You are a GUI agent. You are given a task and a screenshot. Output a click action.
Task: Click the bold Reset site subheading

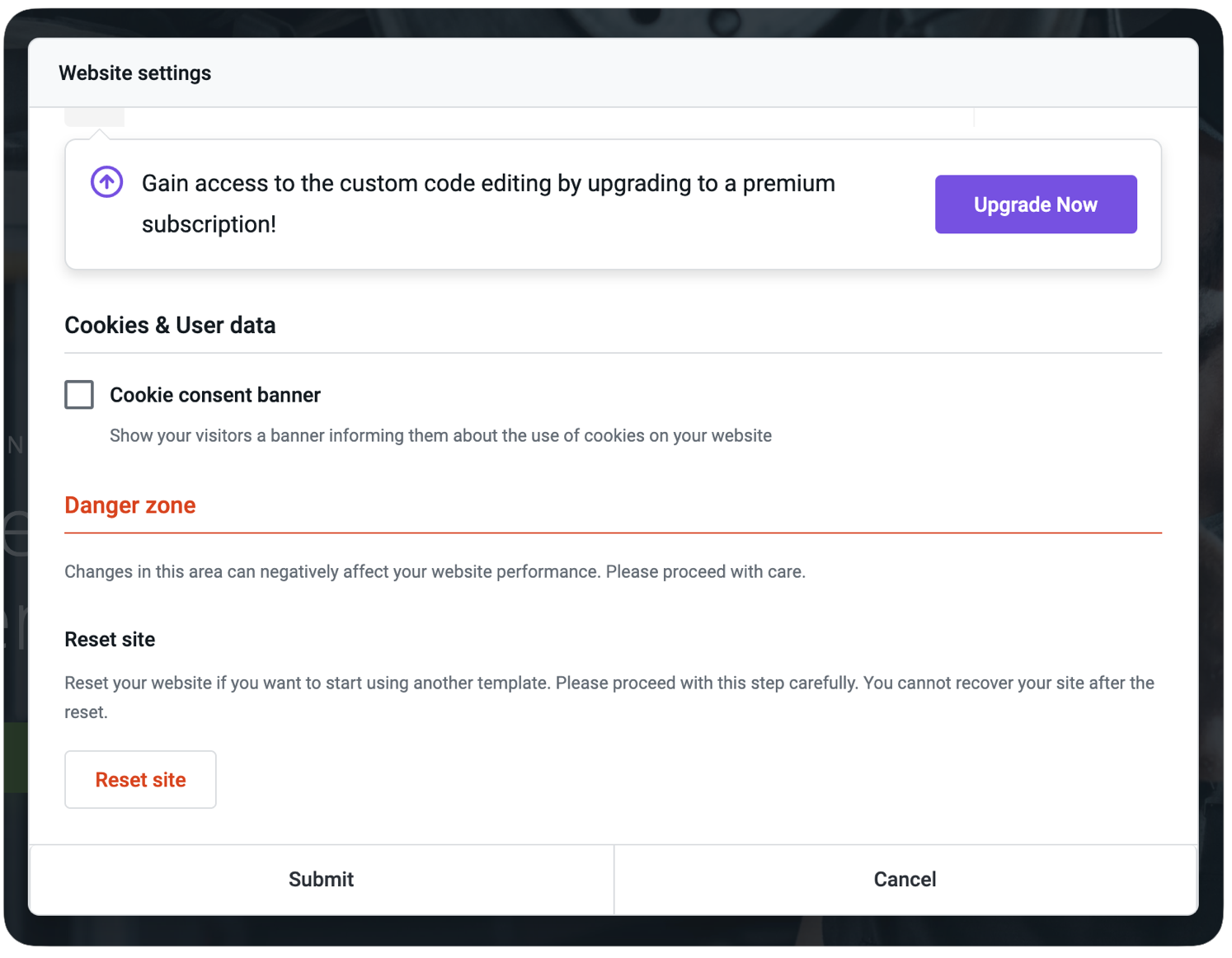click(x=111, y=640)
